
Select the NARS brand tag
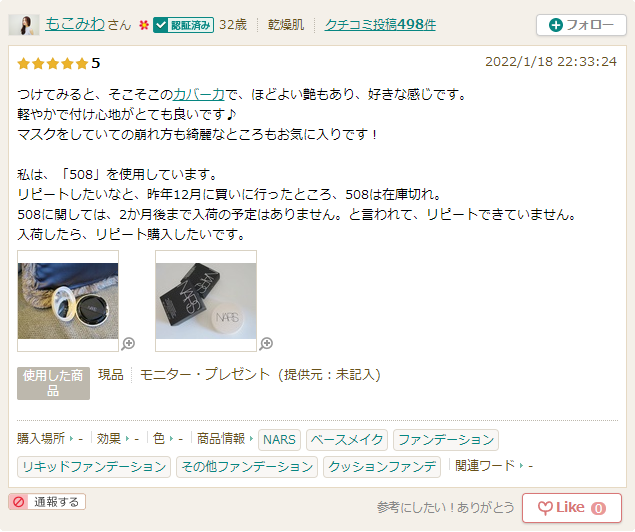[279, 440]
